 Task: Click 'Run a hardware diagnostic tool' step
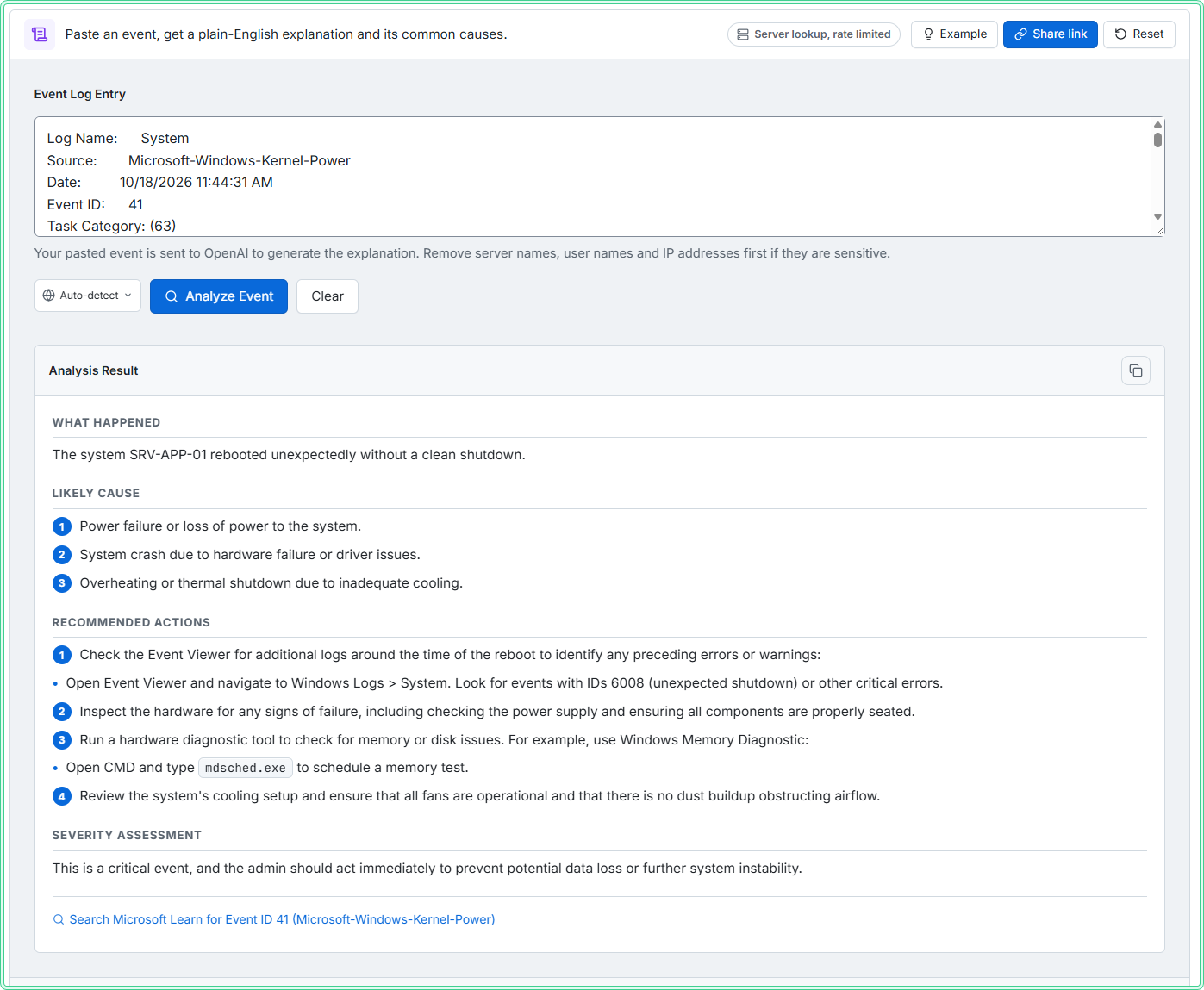coord(444,740)
